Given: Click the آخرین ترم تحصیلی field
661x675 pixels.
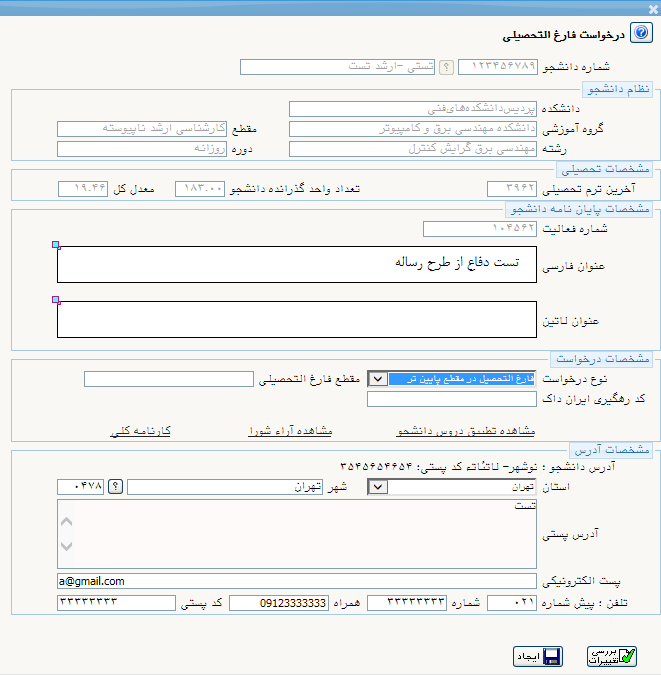Looking at the screenshot, I should pyautogui.click(x=512, y=189).
